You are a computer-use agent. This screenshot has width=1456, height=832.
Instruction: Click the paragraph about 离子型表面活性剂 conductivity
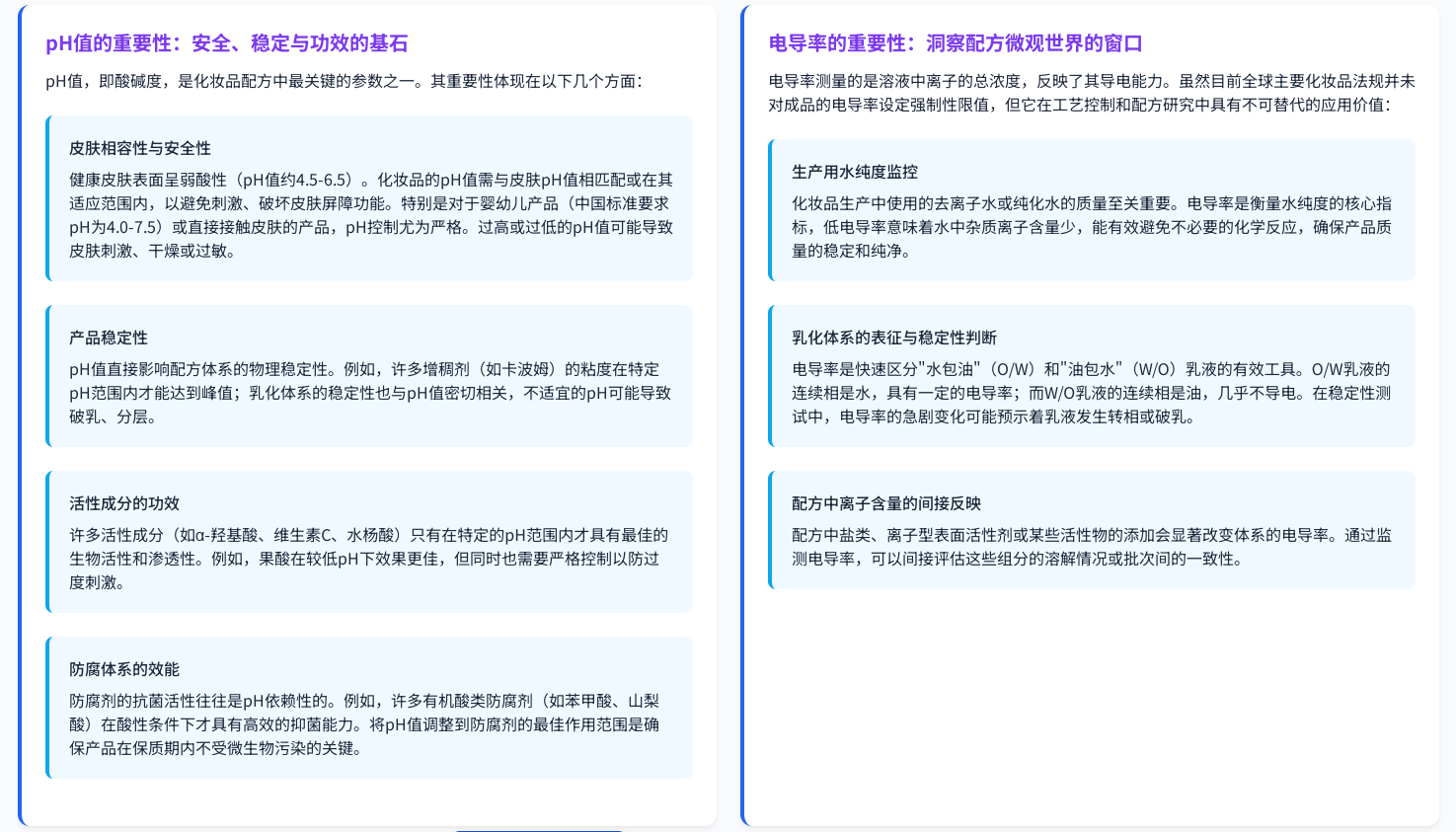click(x=1091, y=547)
